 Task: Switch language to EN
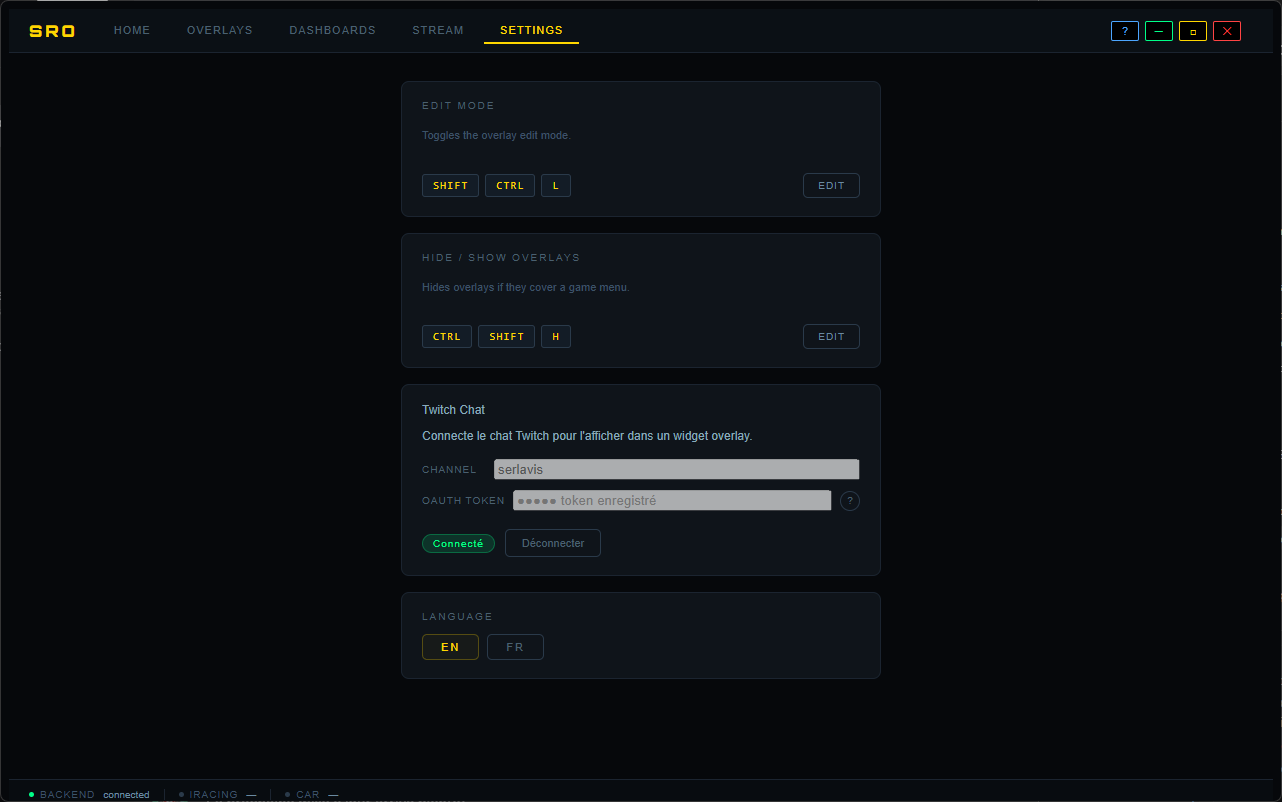pyautogui.click(x=450, y=647)
